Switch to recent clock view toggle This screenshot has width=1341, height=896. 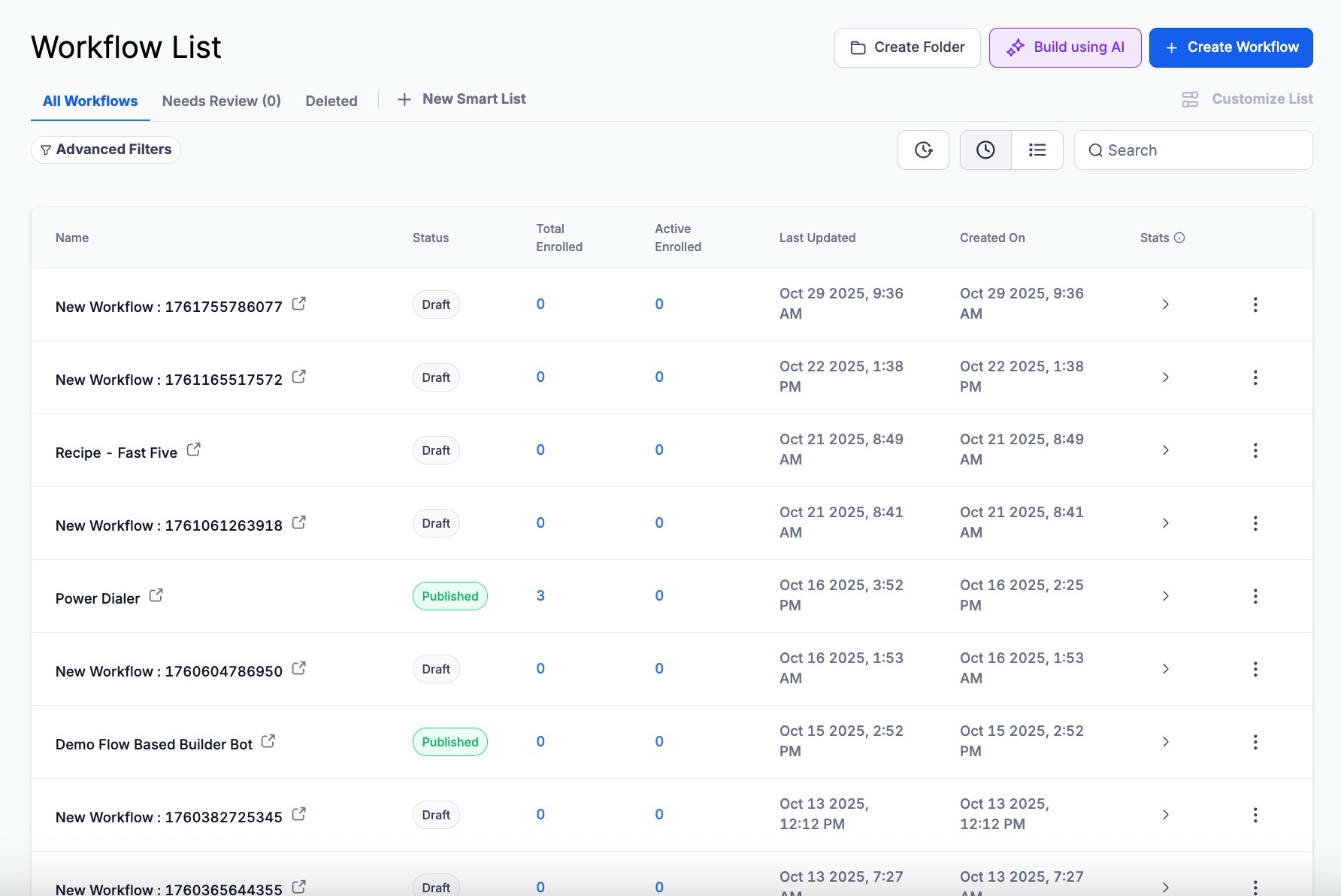coord(985,150)
